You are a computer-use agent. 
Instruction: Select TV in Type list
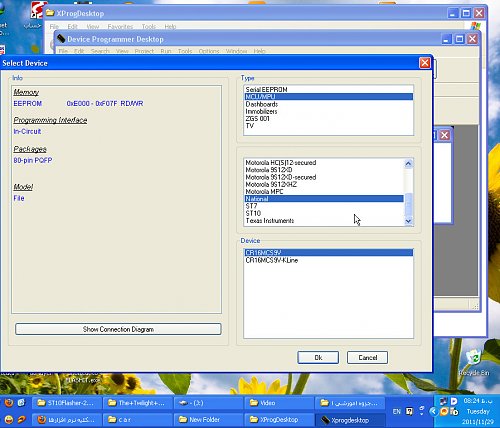tap(328, 126)
